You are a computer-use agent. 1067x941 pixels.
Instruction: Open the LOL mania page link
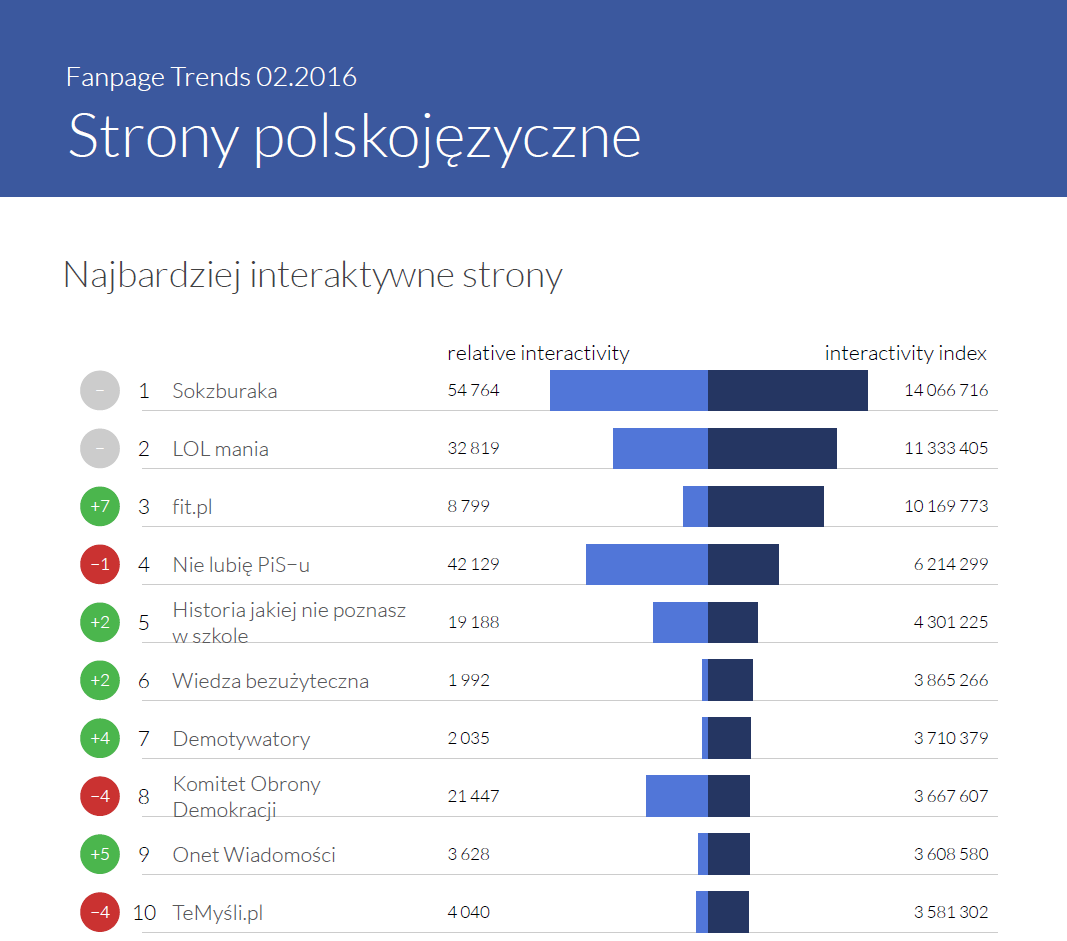point(220,449)
